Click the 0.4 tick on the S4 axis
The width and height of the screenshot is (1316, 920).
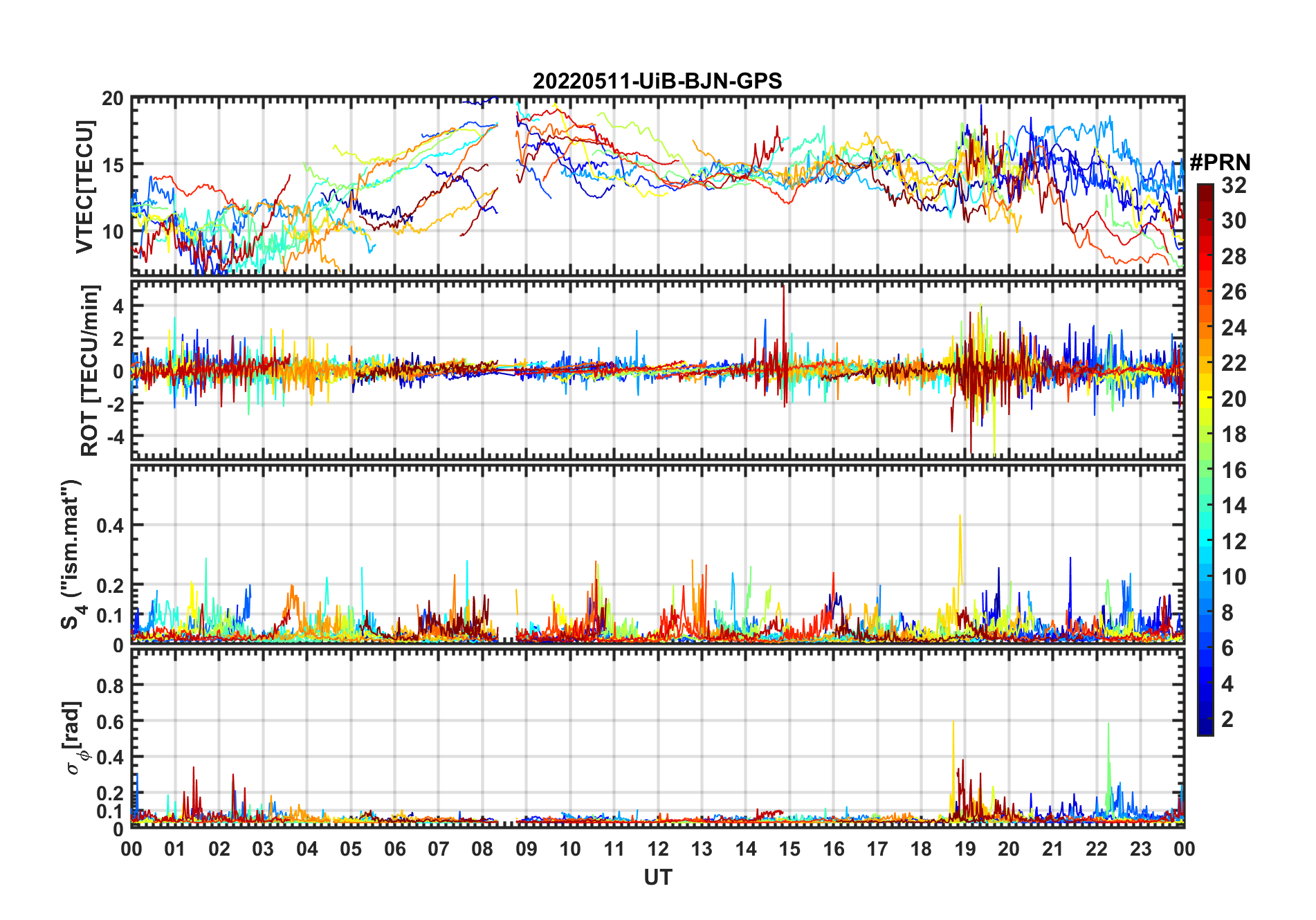pyautogui.click(x=110, y=526)
